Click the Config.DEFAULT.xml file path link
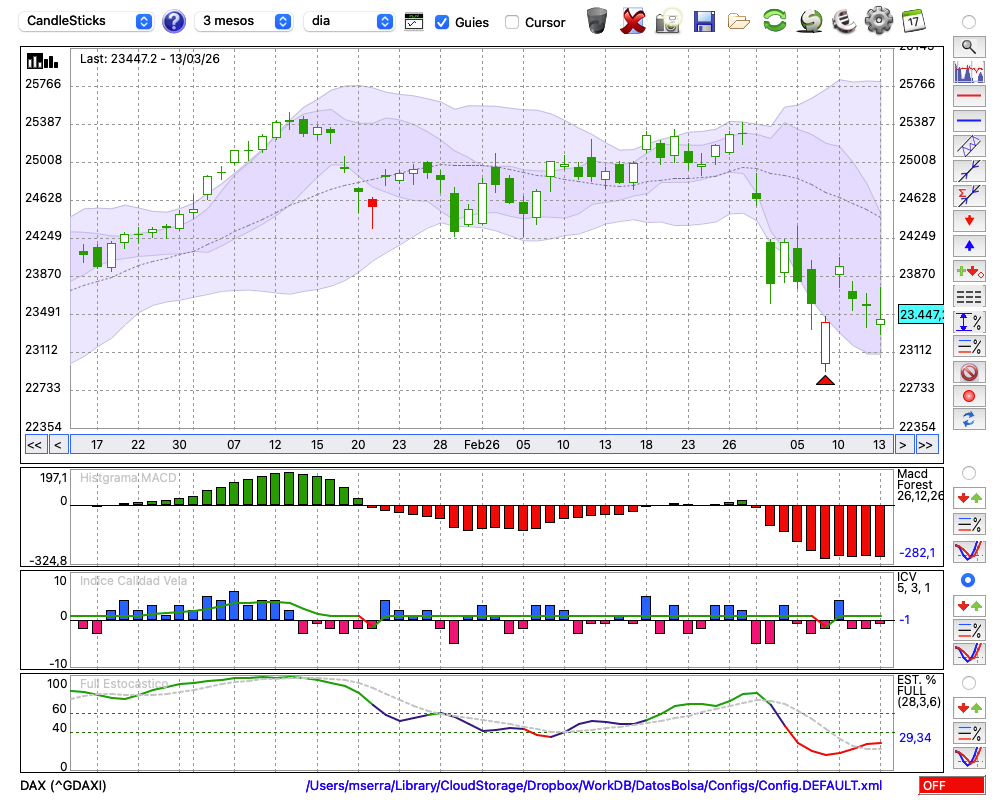Image resolution: width=1000 pixels, height=800 pixels. tap(594, 786)
